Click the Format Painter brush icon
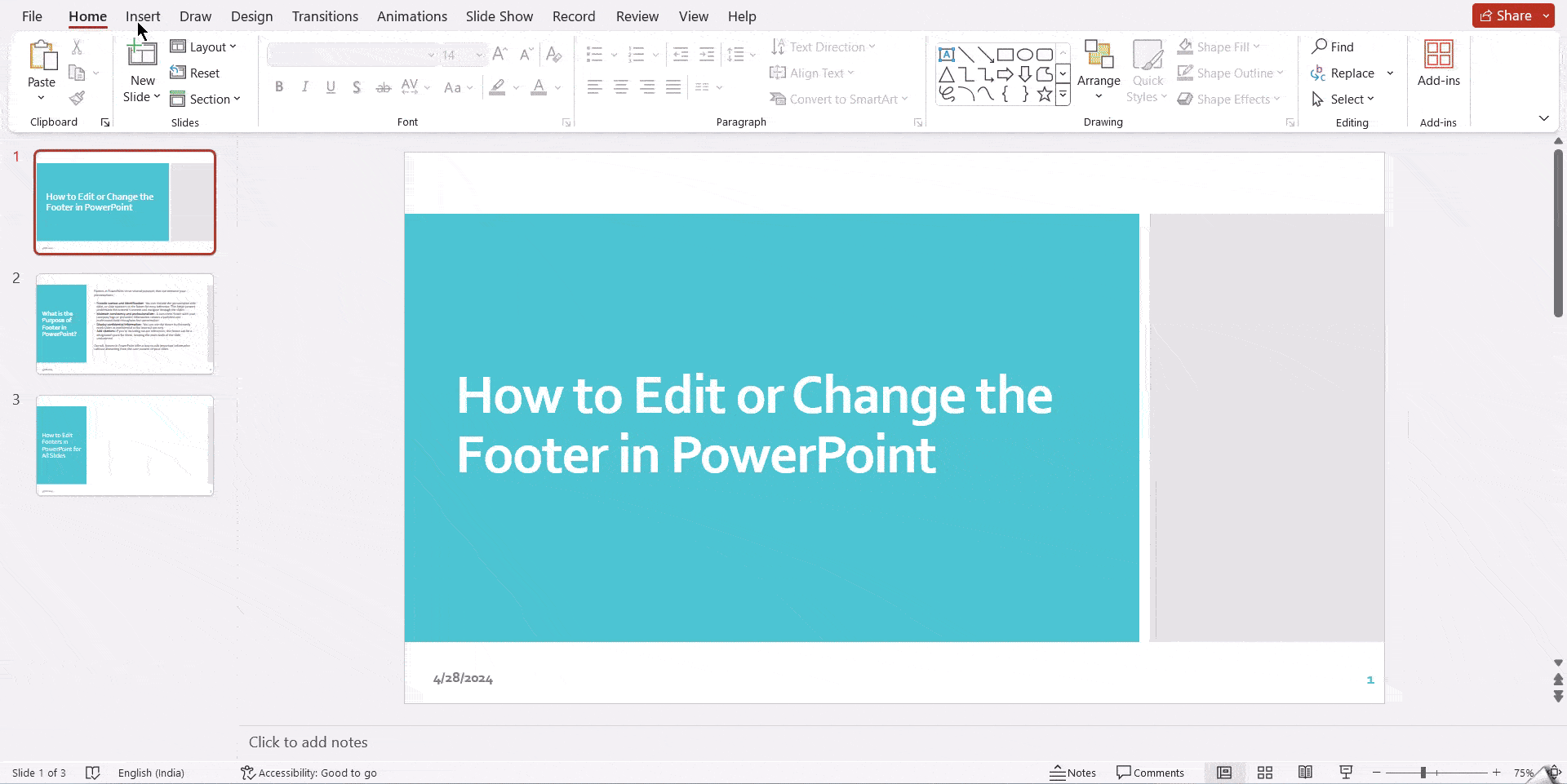1567x784 pixels. coord(77,99)
